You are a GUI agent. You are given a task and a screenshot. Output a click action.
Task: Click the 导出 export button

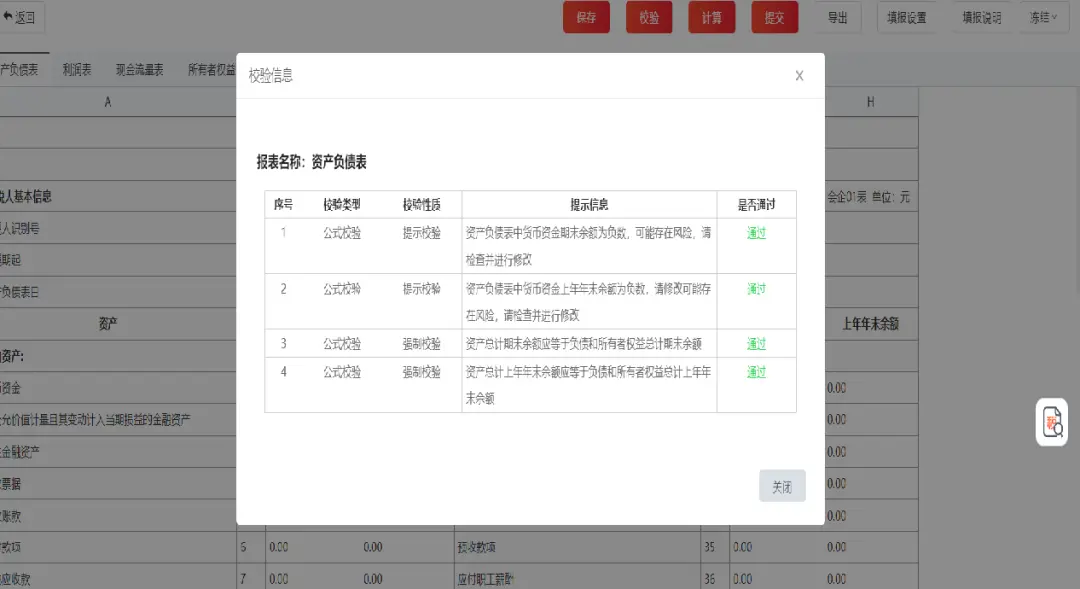837,18
